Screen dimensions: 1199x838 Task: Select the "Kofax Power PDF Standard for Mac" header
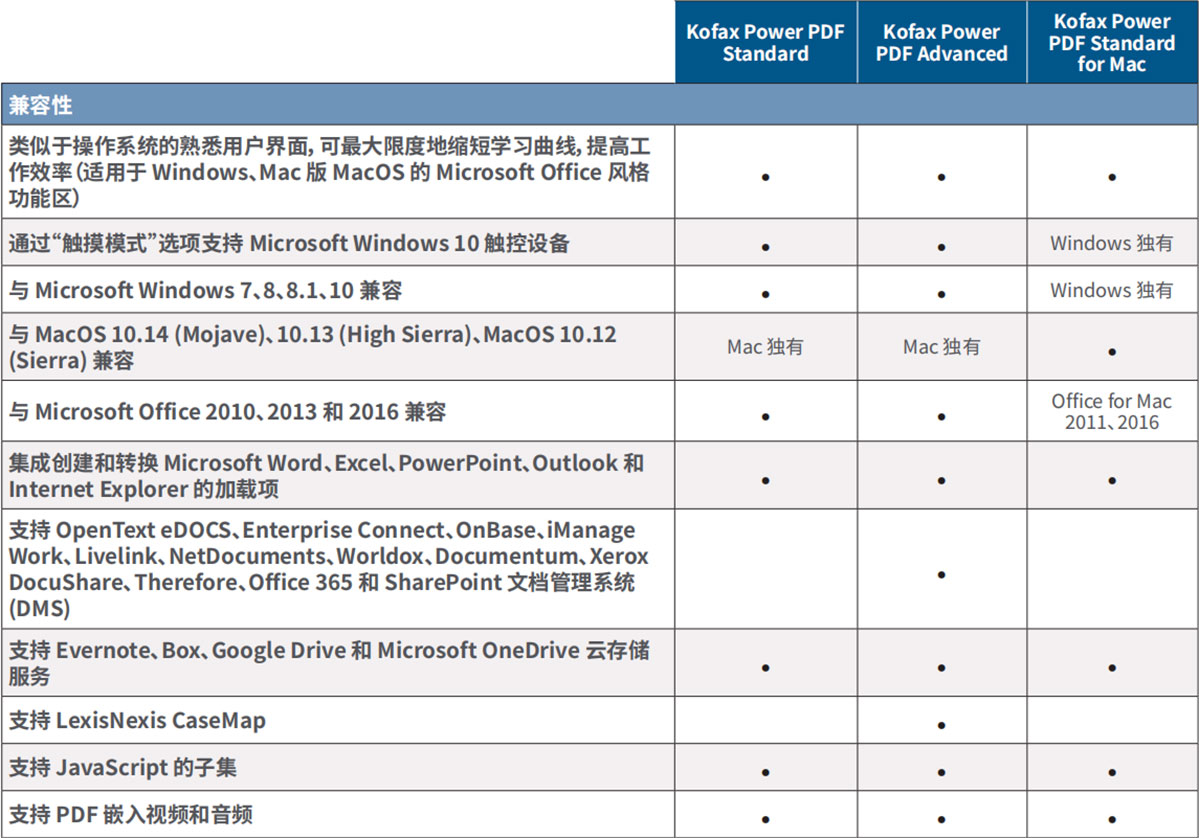coord(1112,43)
